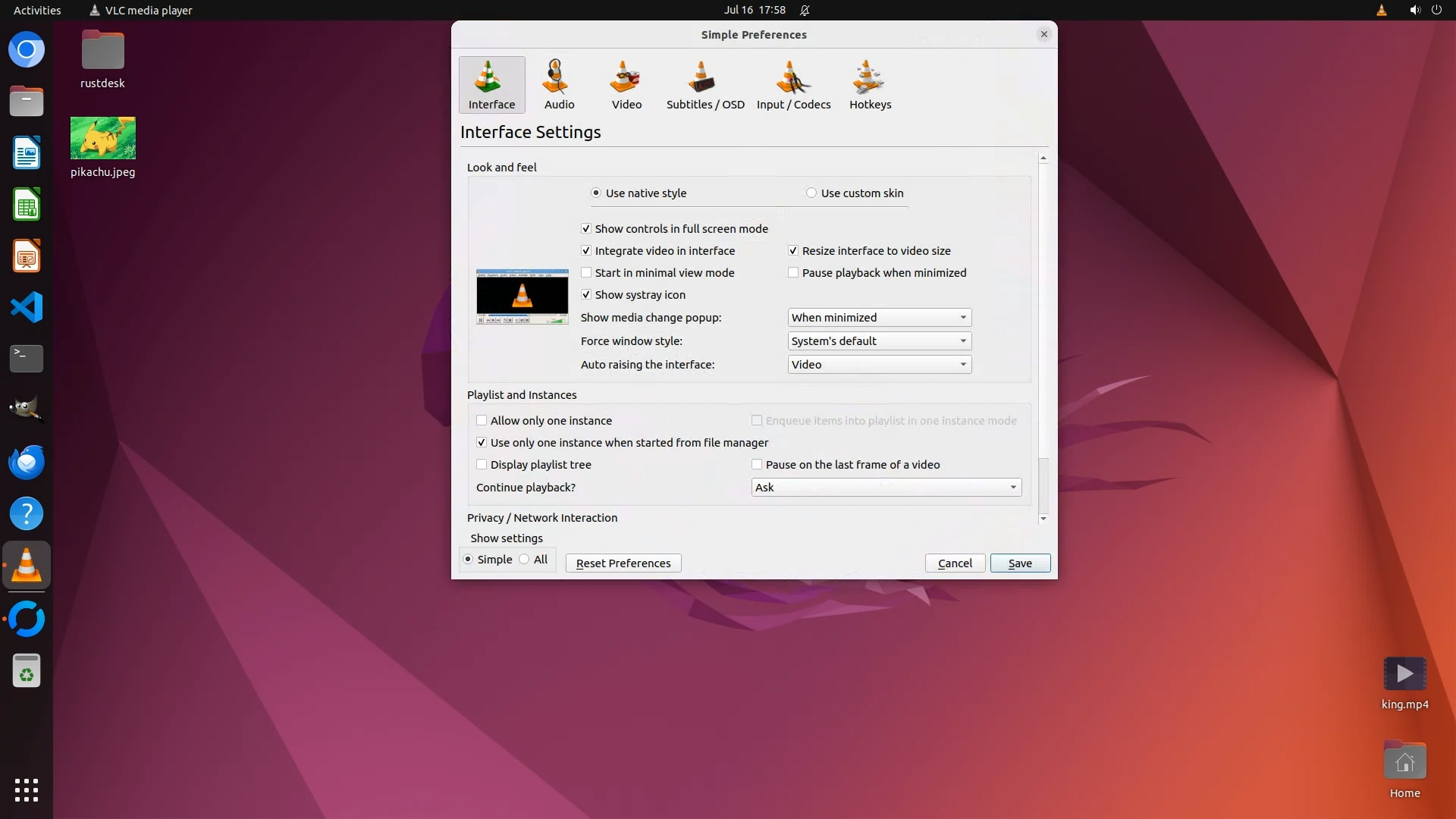Viewport: 1456px width, 819px height.
Task: Save the preferences
Action: pyautogui.click(x=1019, y=563)
